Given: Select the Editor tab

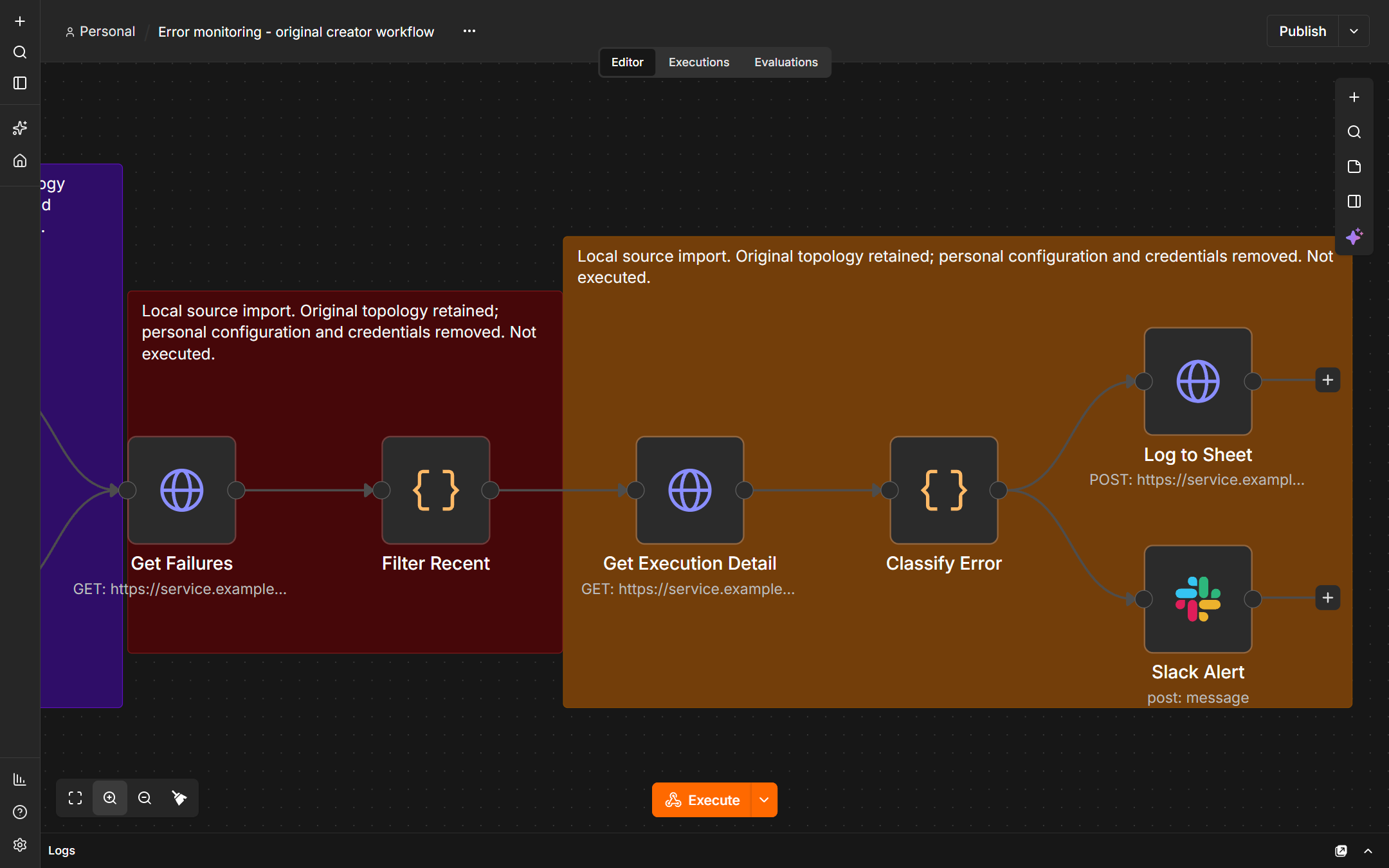Looking at the screenshot, I should [627, 62].
